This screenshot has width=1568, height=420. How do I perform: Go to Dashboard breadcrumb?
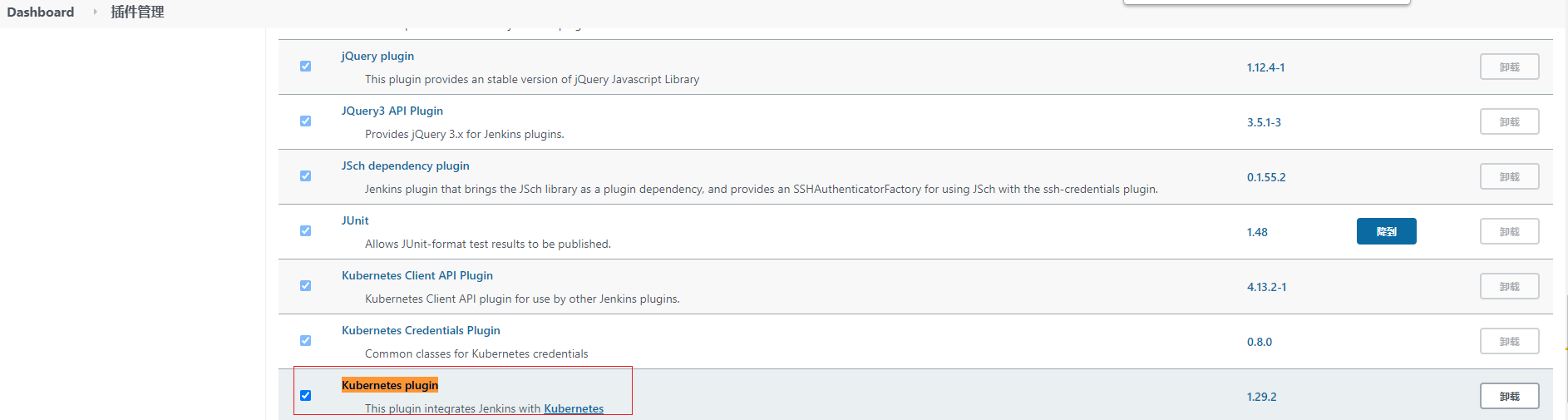point(41,12)
